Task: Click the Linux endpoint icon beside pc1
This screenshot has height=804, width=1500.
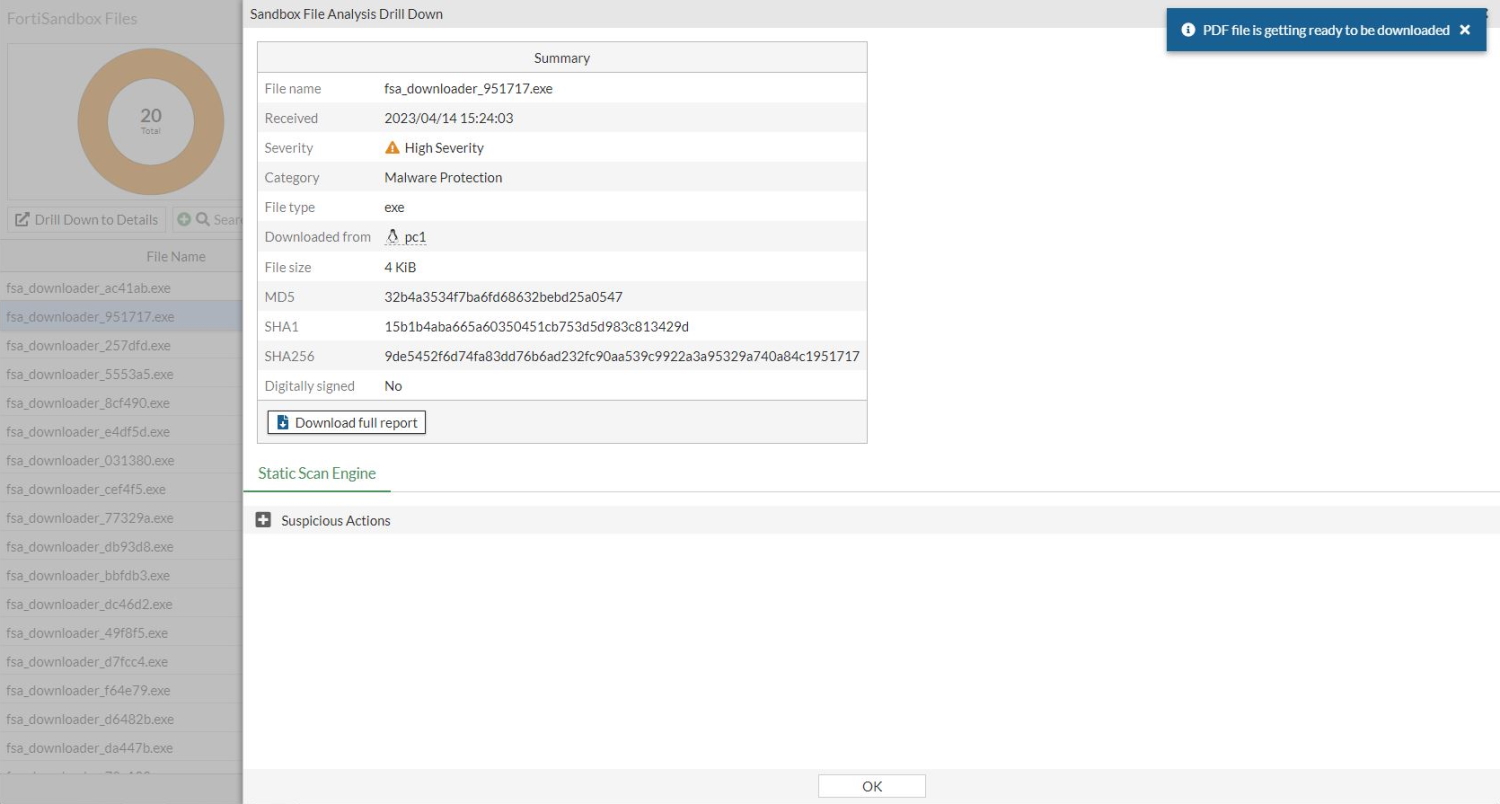Action: 391,236
